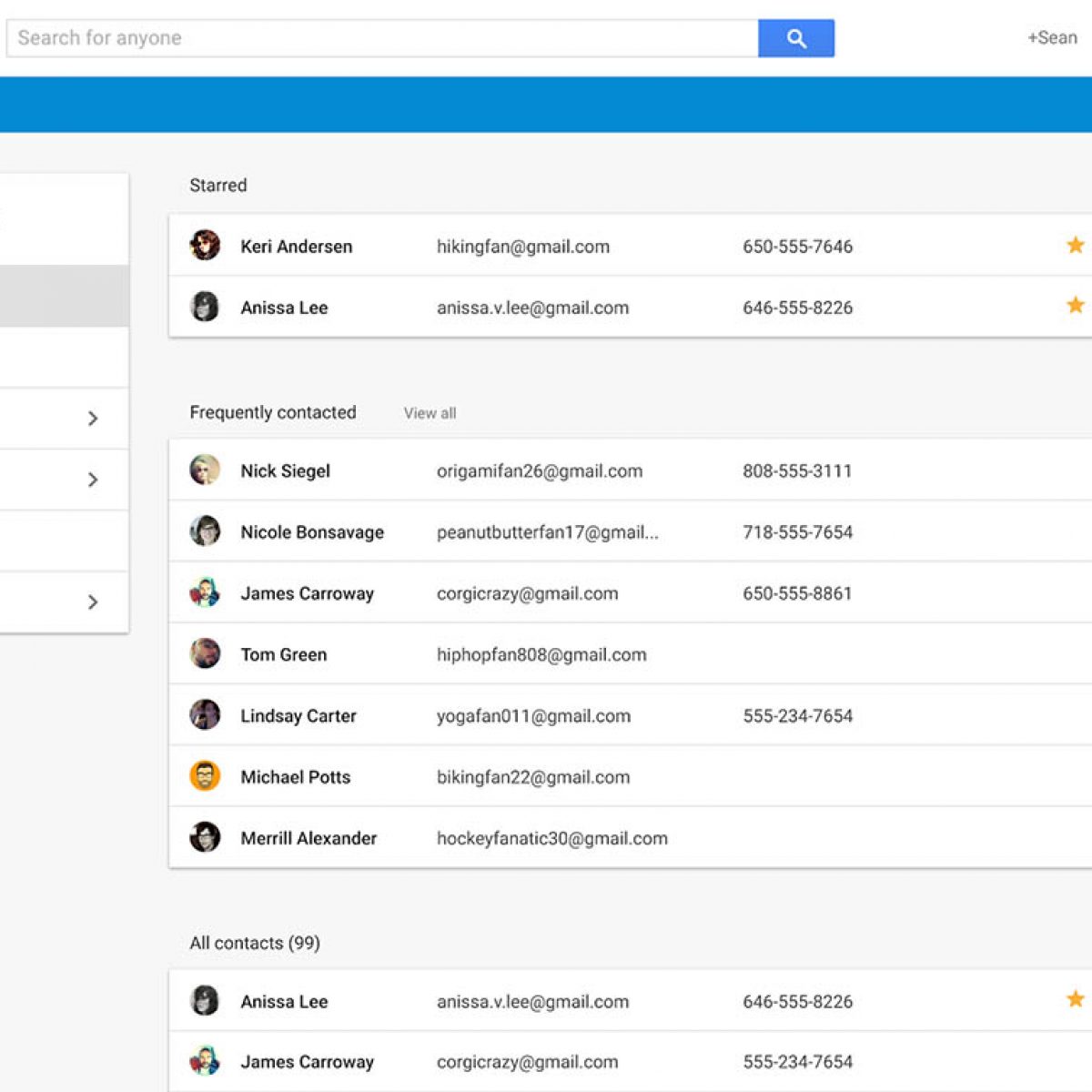Click Nicole Bonsavage's profile photo
Viewport: 1092px width, 1092px height.
pos(205,531)
